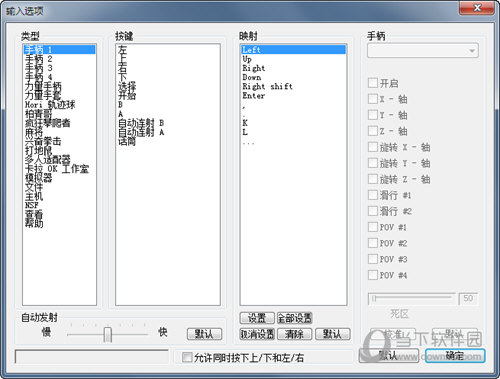Select 手柄 2 in the 类型 list

(59, 59)
